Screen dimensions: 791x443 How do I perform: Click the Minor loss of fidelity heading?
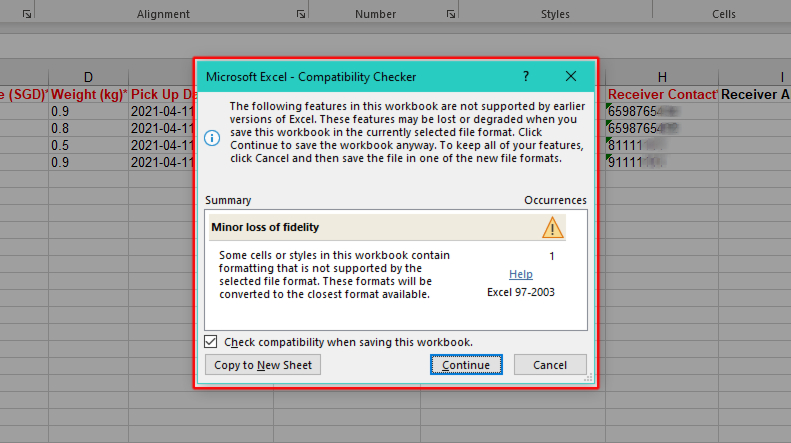265,227
